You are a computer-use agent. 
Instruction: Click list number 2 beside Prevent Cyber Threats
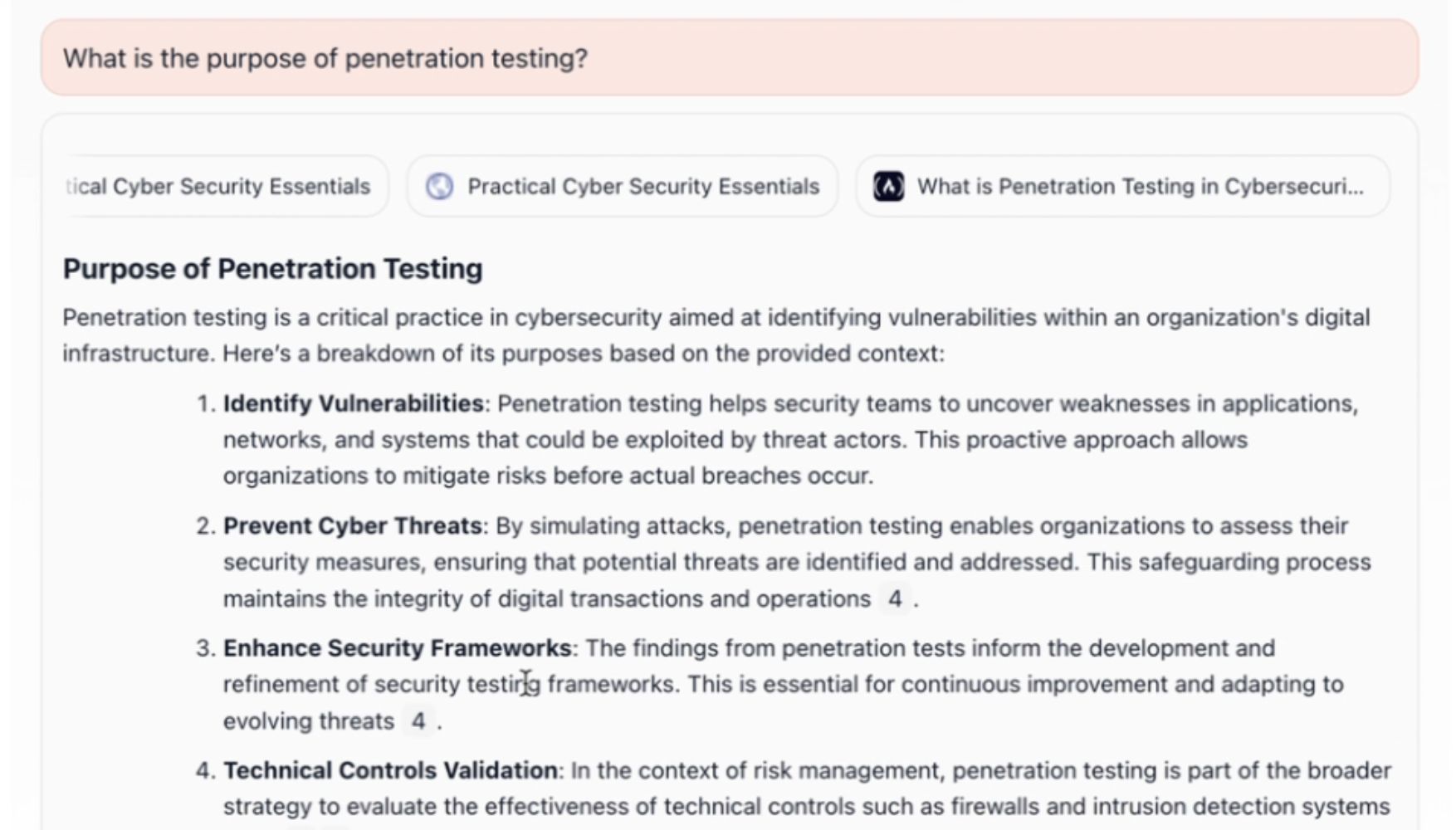204,525
